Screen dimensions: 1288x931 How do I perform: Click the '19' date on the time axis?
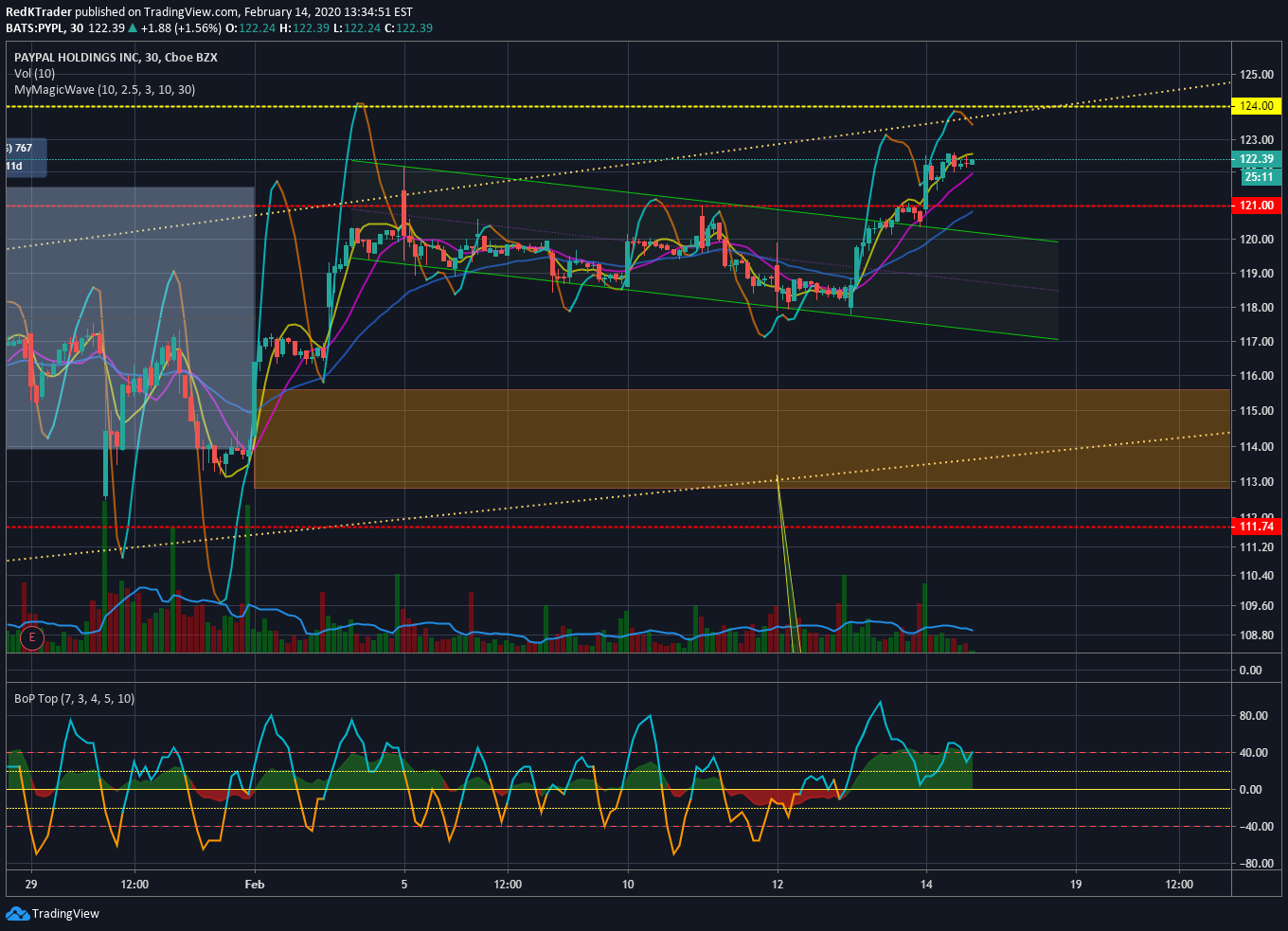click(1076, 885)
